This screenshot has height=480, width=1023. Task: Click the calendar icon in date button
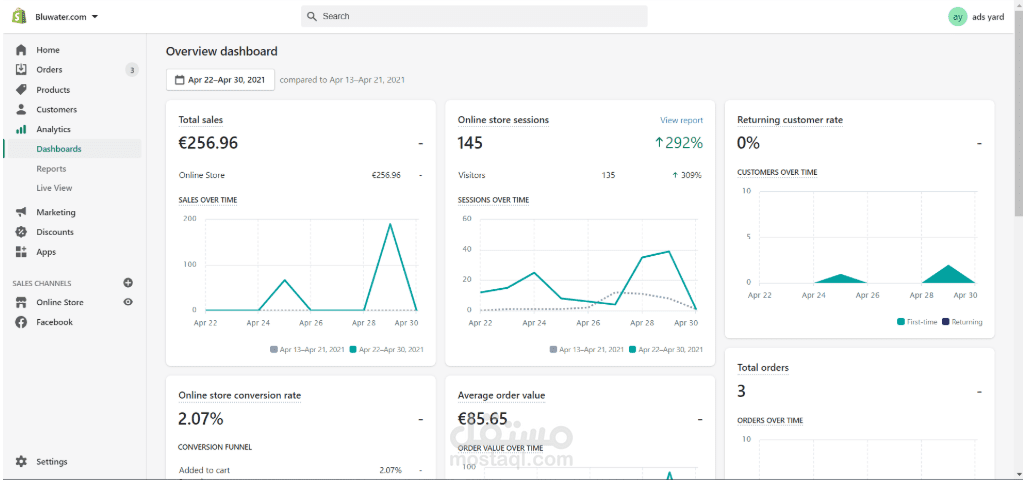click(179, 80)
